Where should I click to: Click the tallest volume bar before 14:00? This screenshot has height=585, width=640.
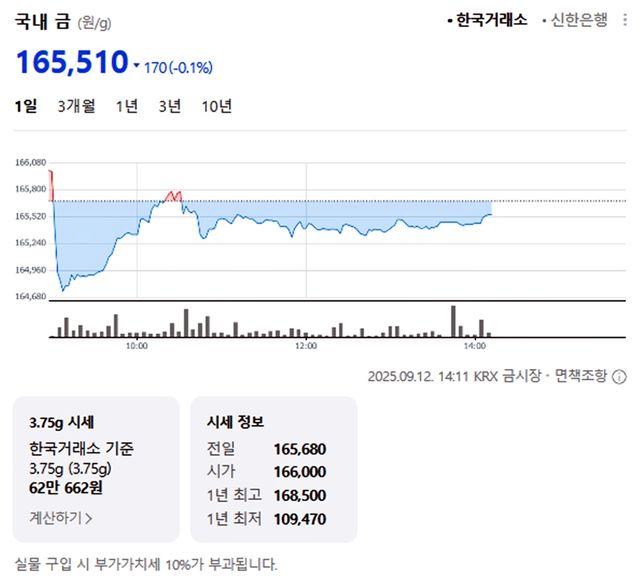(x=453, y=321)
